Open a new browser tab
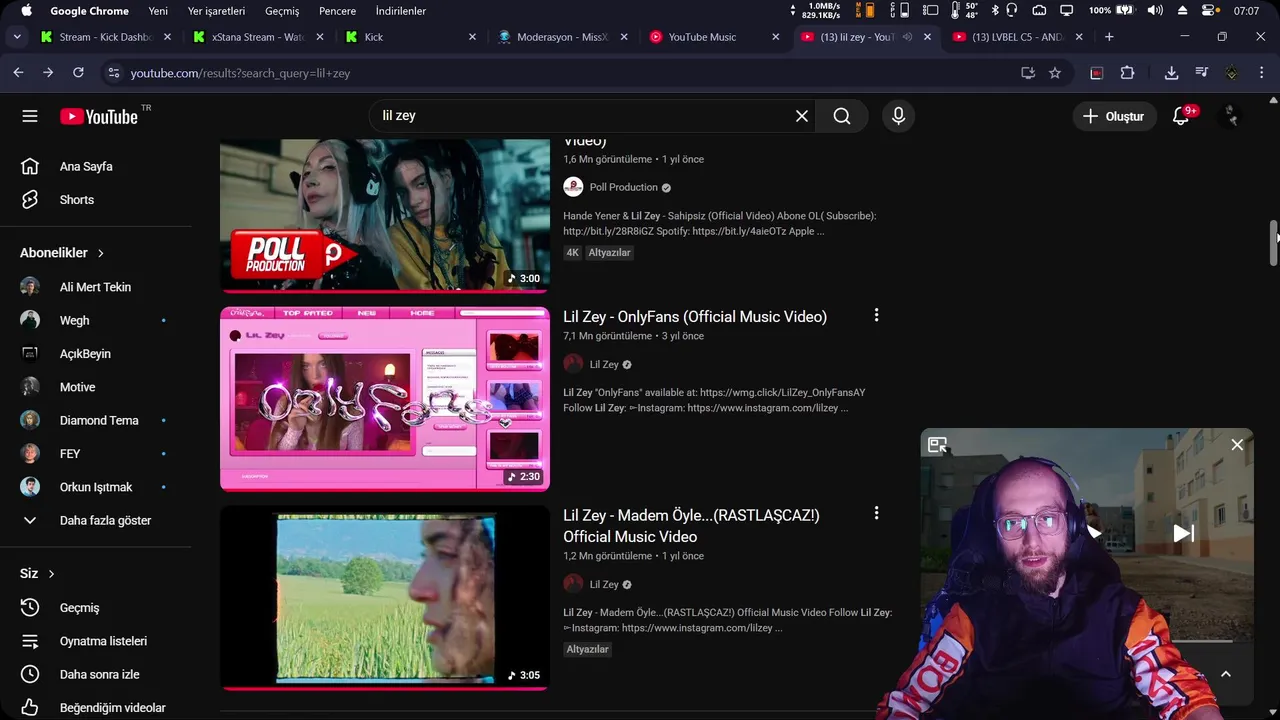The width and height of the screenshot is (1280, 720). tap(1109, 37)
